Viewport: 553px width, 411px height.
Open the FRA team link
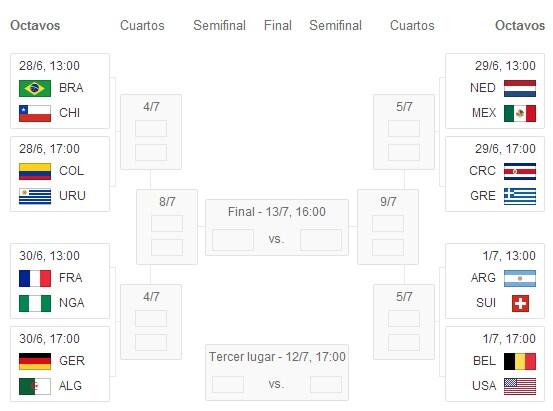71,278
